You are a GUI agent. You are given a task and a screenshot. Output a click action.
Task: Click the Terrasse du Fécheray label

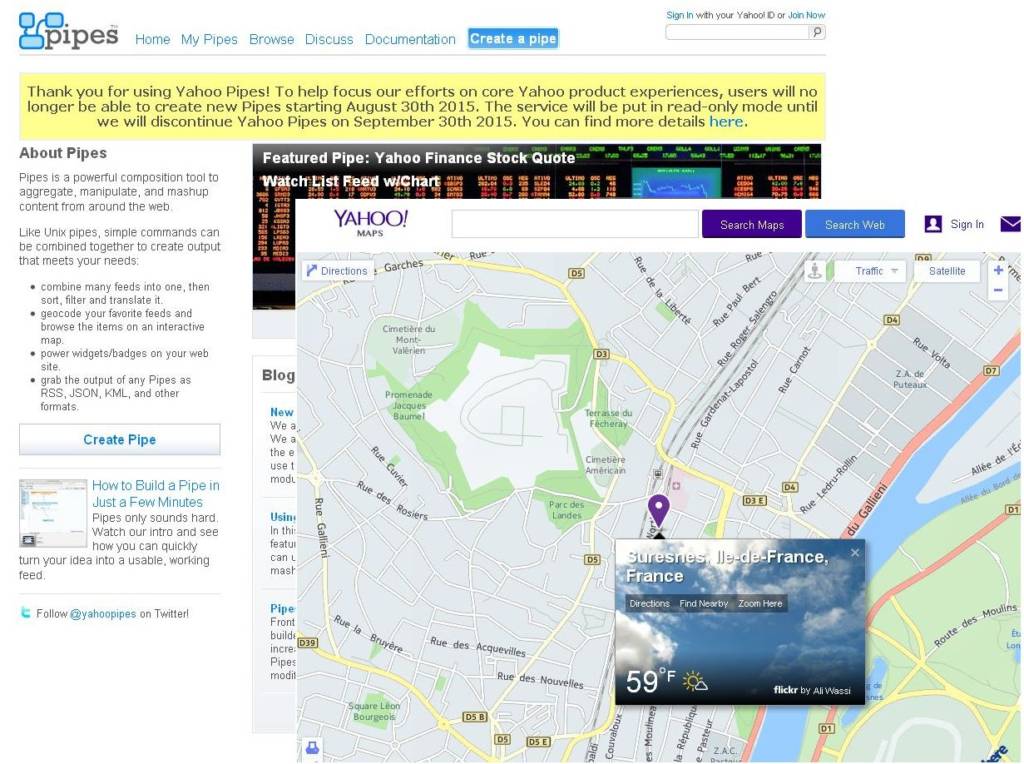point(608,418)
